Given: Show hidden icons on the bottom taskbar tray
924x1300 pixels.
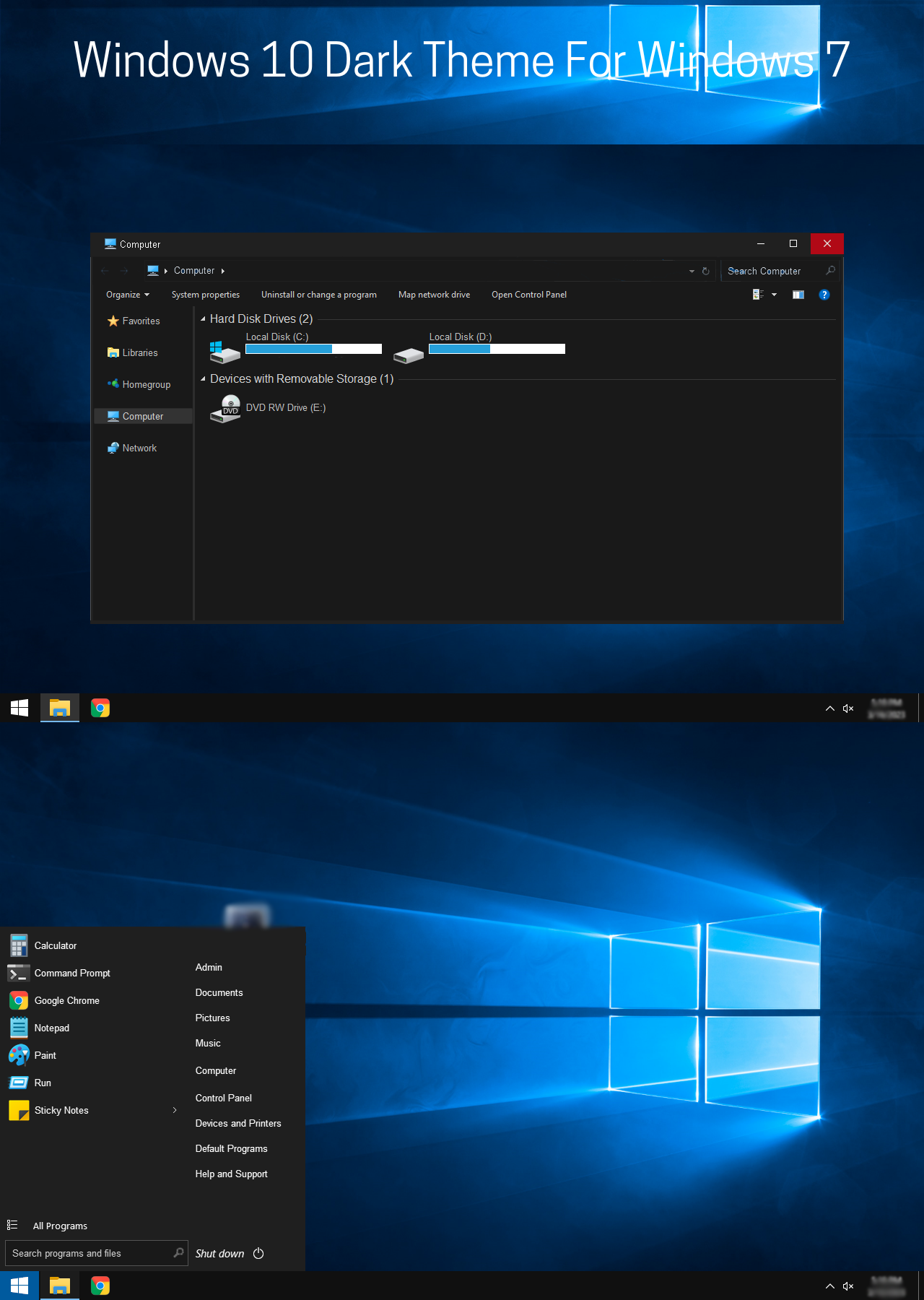Looking at the screenshot, I should pos(829,1286).
